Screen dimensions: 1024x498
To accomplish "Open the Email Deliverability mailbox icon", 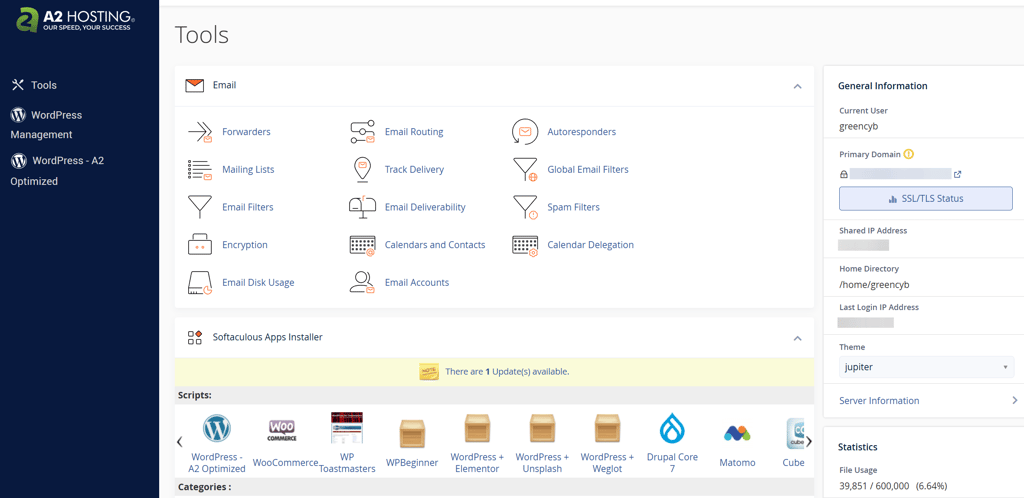I will point(362,208).
